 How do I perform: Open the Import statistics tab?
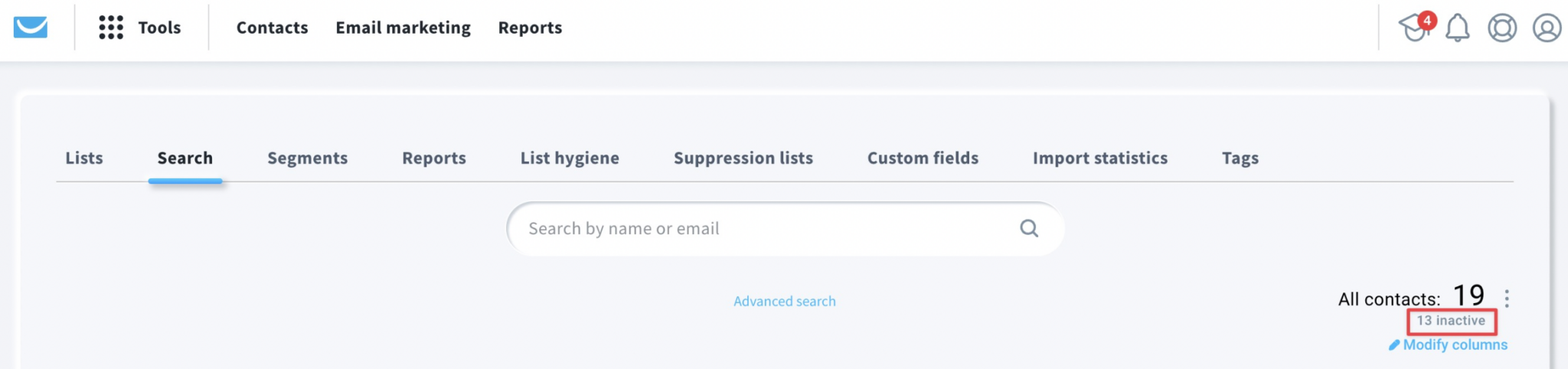click(x=1099, y=158)
